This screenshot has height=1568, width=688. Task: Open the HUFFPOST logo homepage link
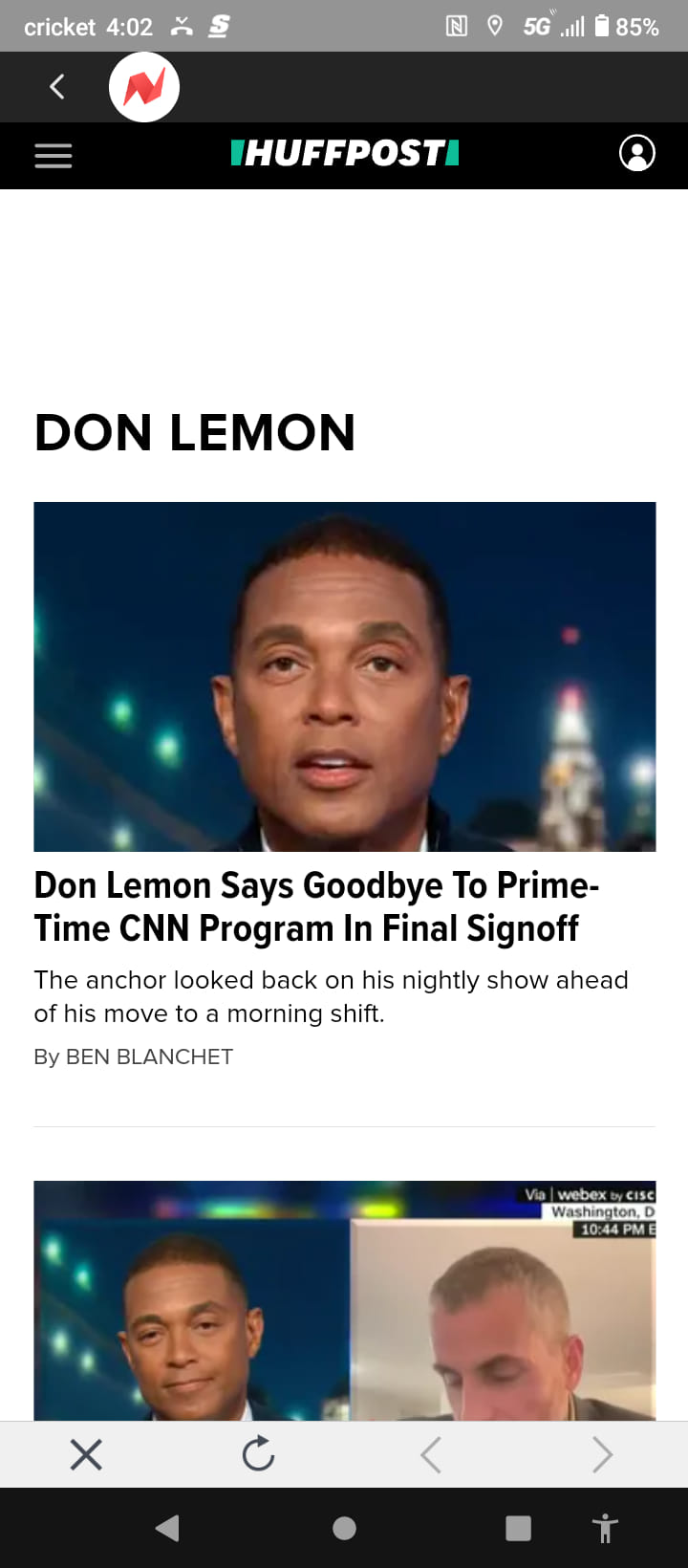[345, 153]
